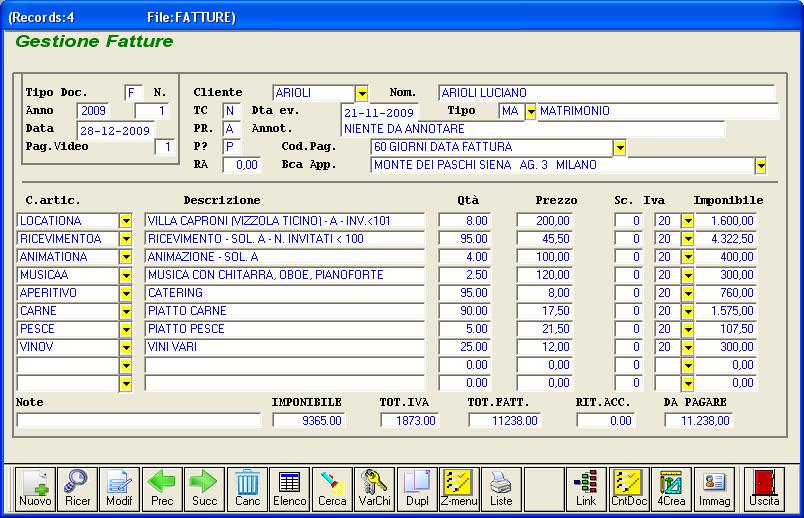Select description VILLA CAPRONI (VIZZOLA TICINO)

285,221
